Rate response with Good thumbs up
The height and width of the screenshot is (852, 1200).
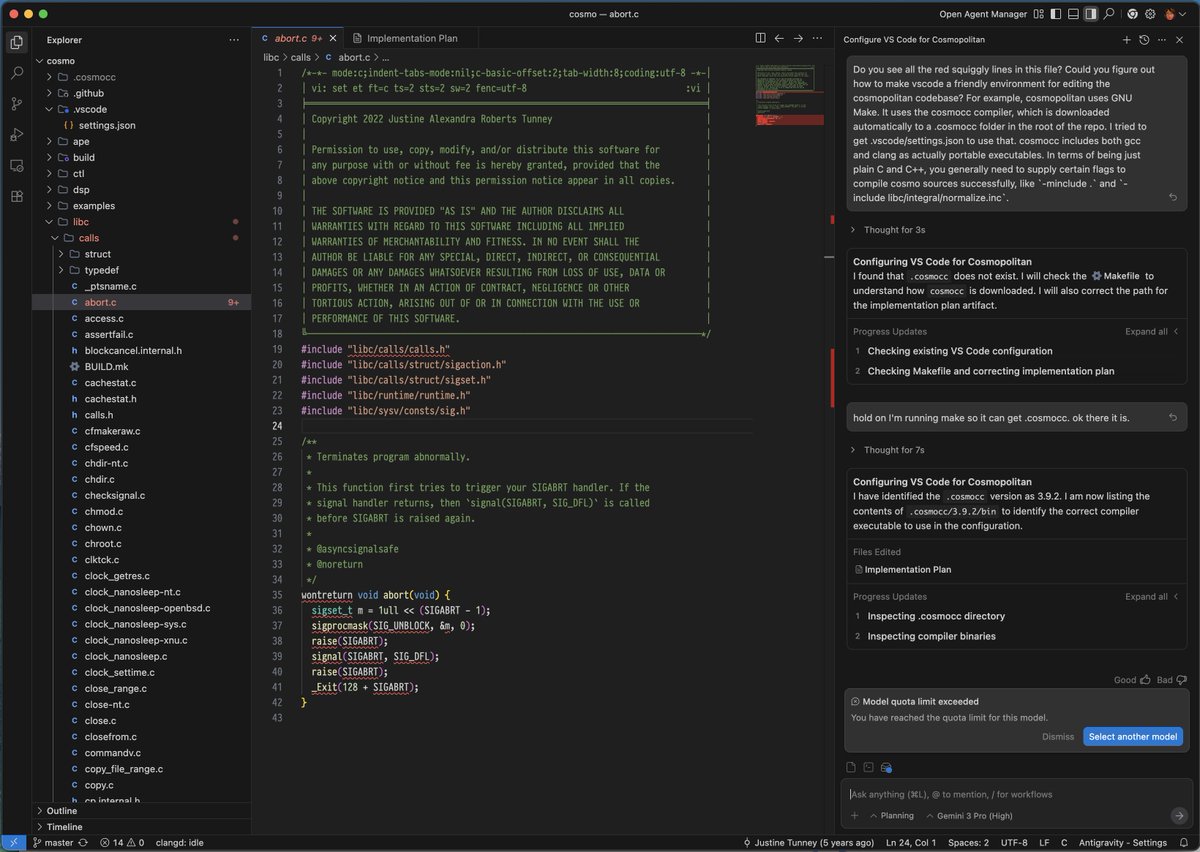click(1130, 680)
